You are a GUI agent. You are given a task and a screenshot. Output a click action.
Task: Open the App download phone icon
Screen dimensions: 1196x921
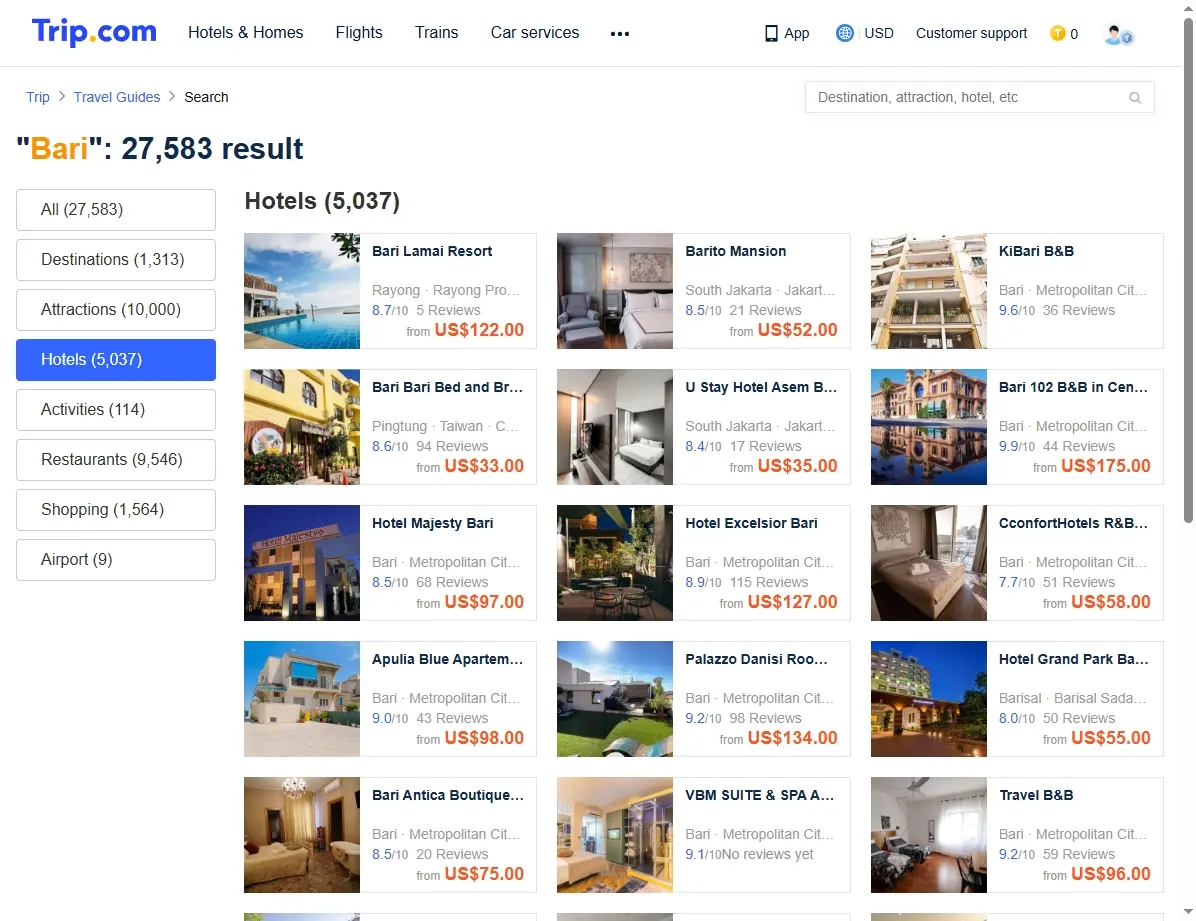click(x=771, y=34)
